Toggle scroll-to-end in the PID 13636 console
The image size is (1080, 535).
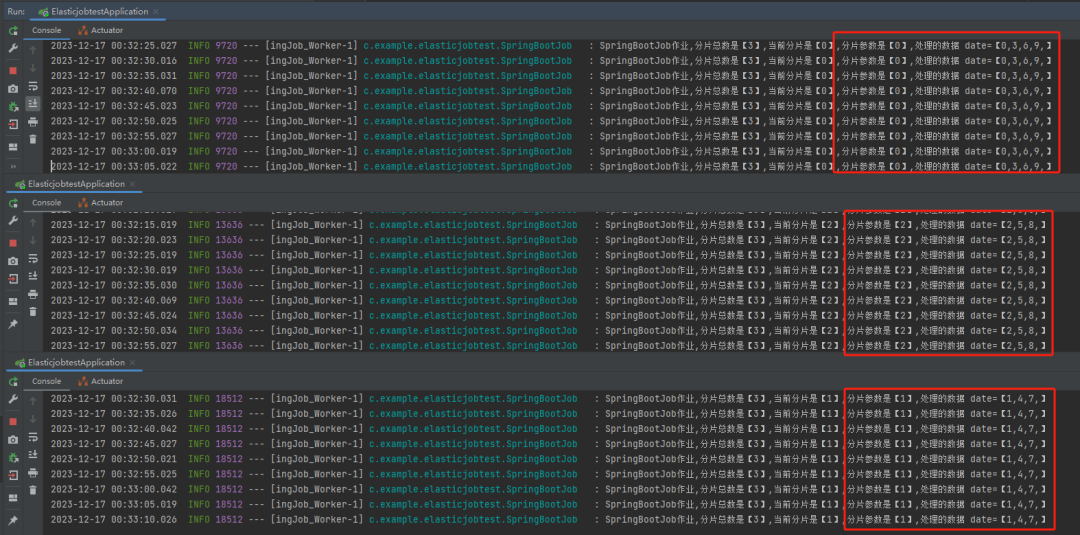tap(33, 275)
